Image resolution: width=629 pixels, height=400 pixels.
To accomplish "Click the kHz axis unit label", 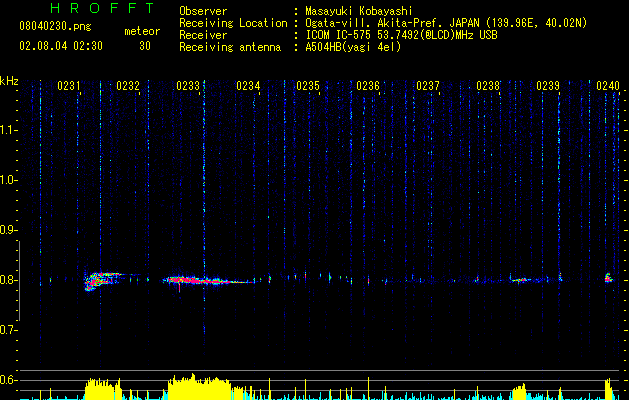I will point(9,81).
